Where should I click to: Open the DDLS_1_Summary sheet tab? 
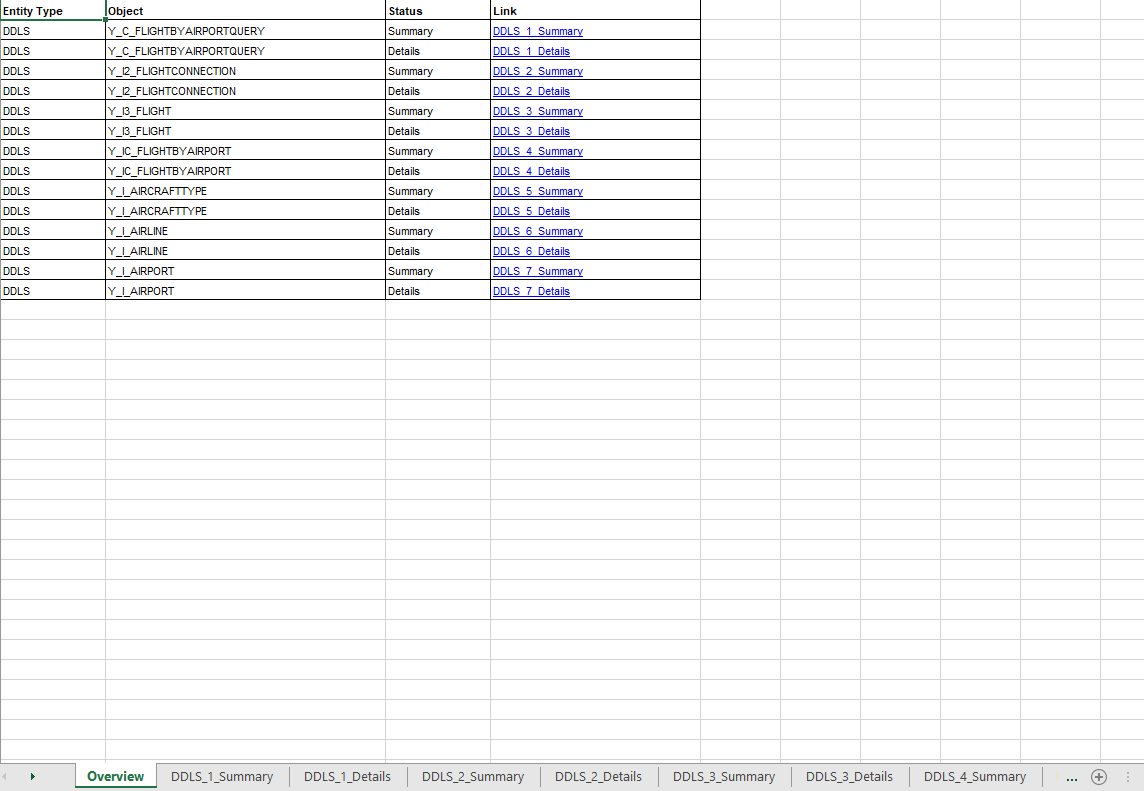click(222, 776)
